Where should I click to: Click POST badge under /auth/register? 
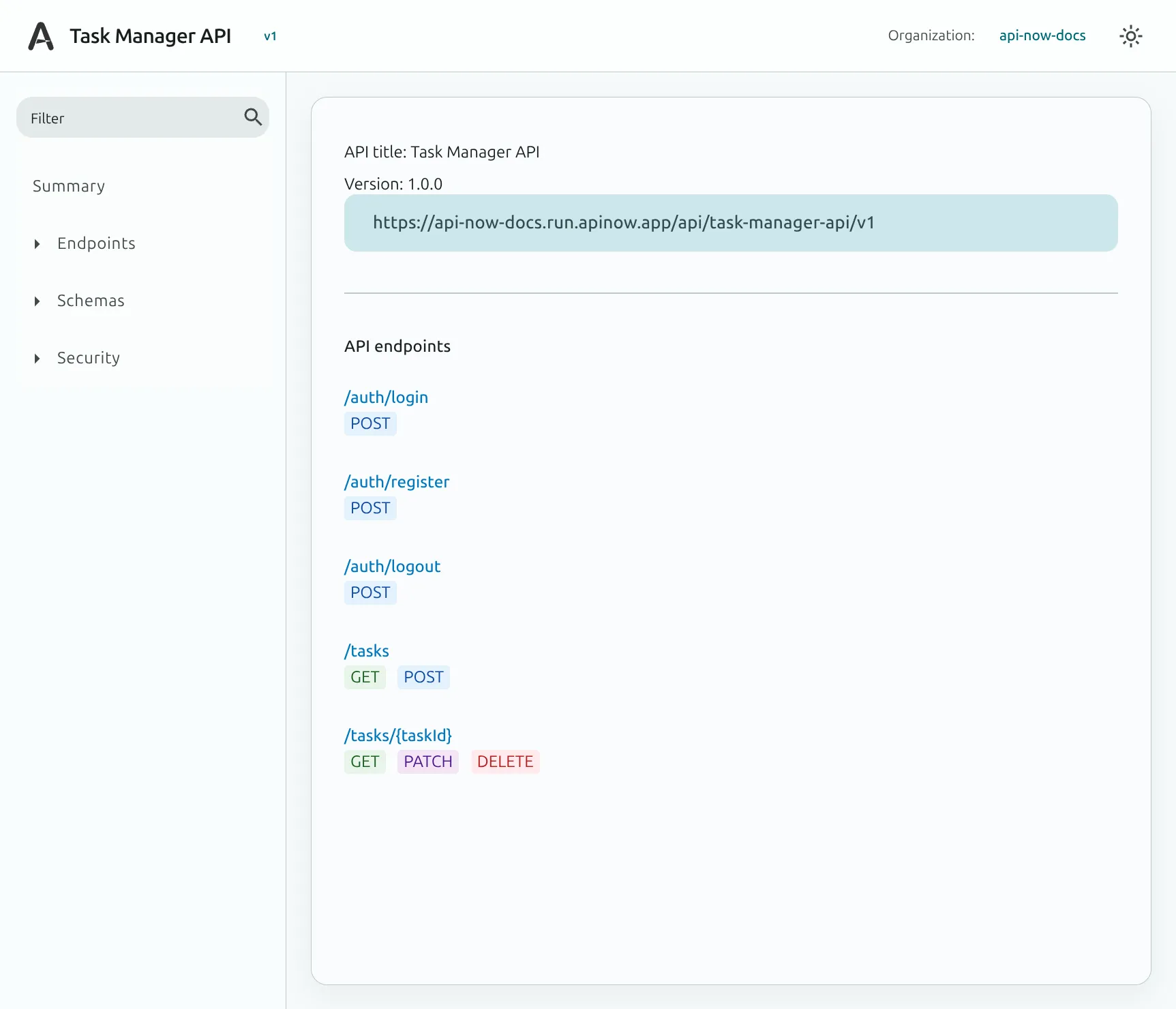[370, 508]
